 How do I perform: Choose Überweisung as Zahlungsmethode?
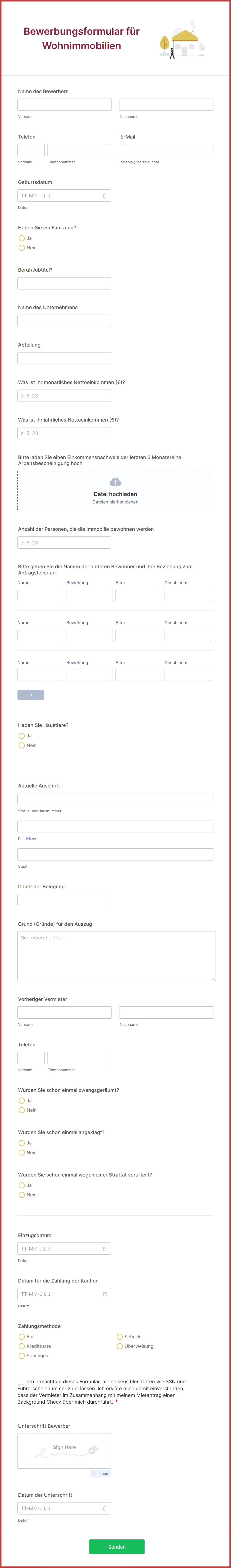pyautogui.click(x=119, y=1347)
